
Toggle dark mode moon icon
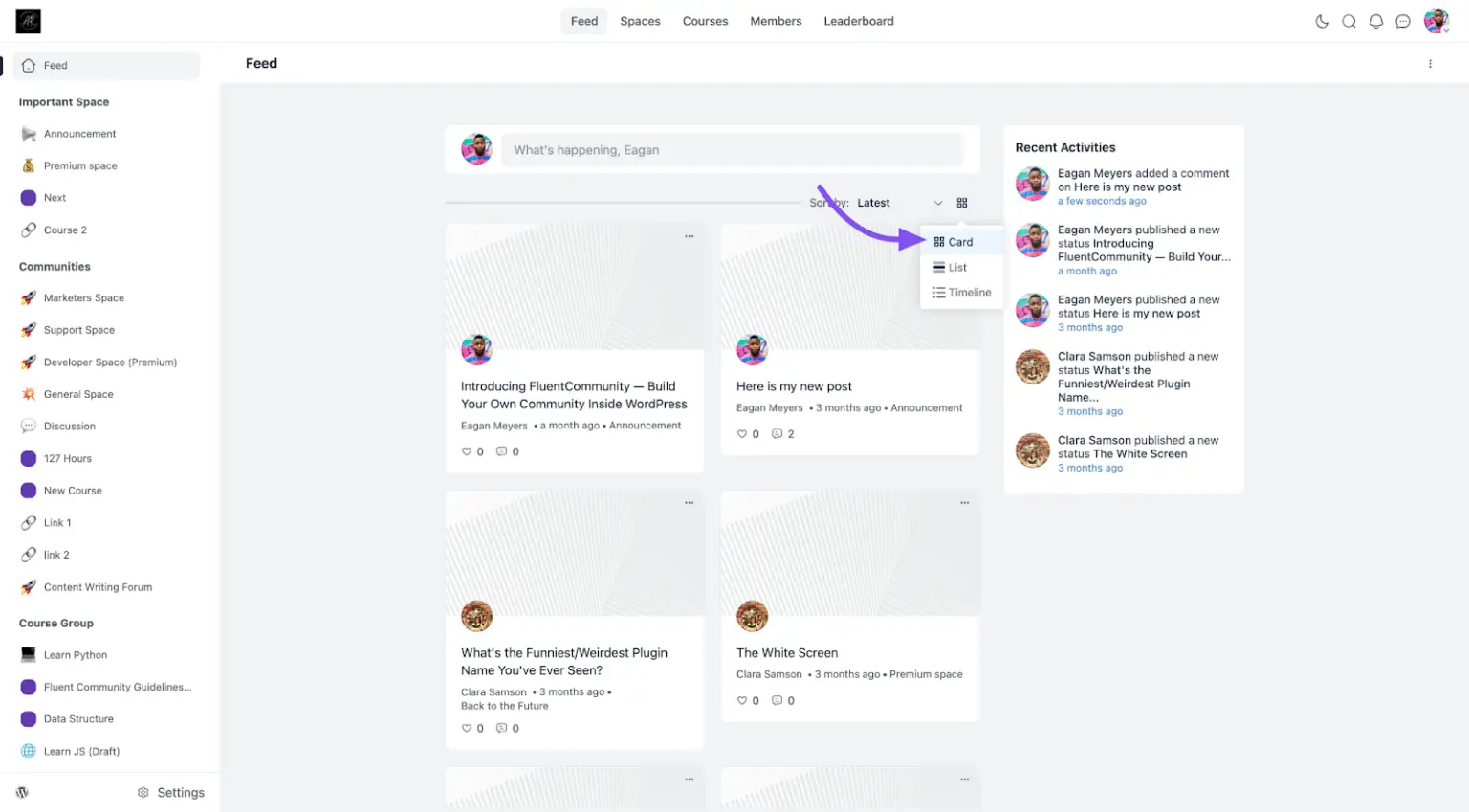[1322, 21]
